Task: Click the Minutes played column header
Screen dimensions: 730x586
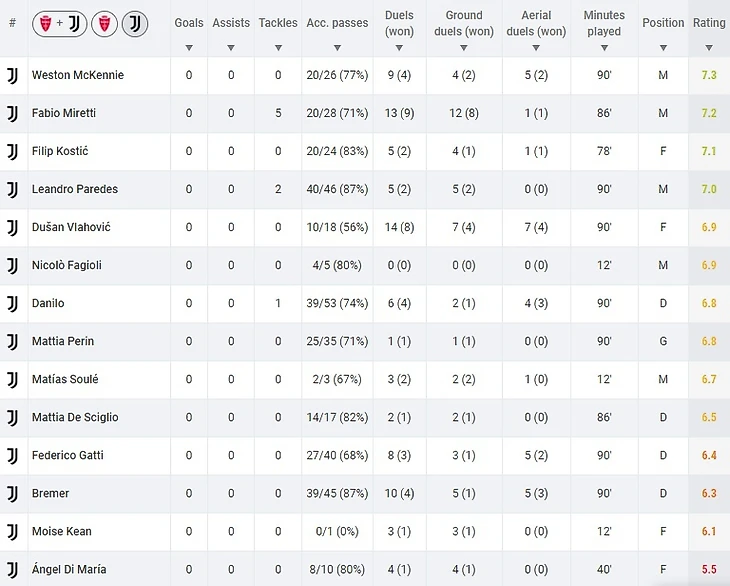Action: click(604, 23)
